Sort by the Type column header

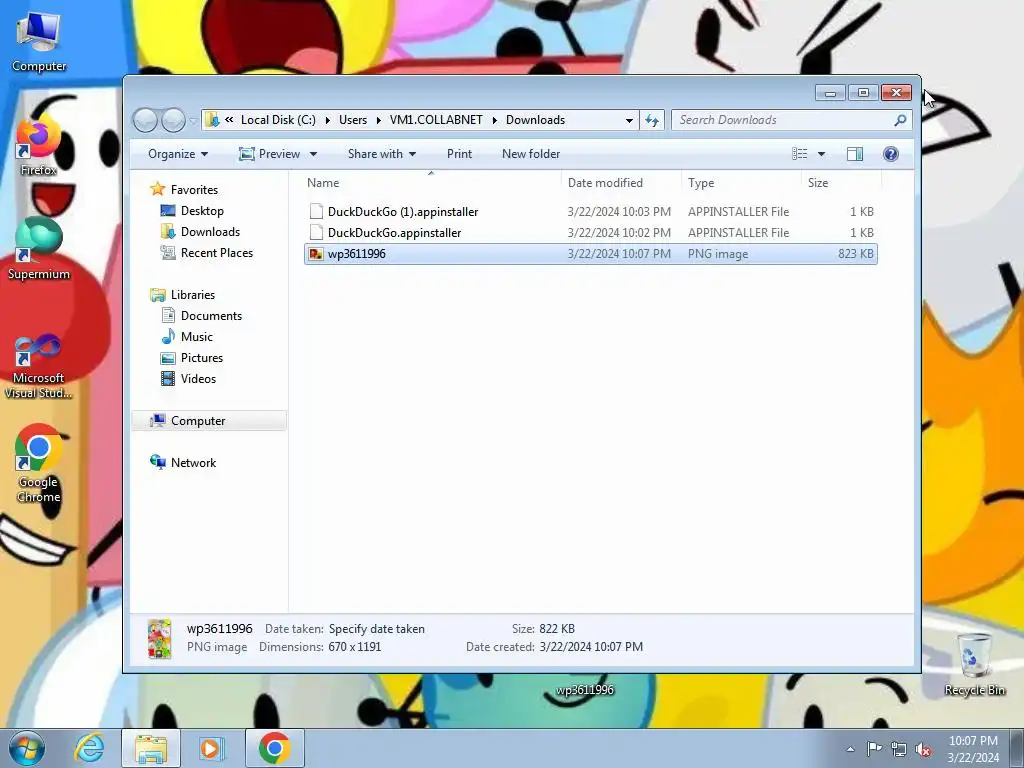point(741,183)
